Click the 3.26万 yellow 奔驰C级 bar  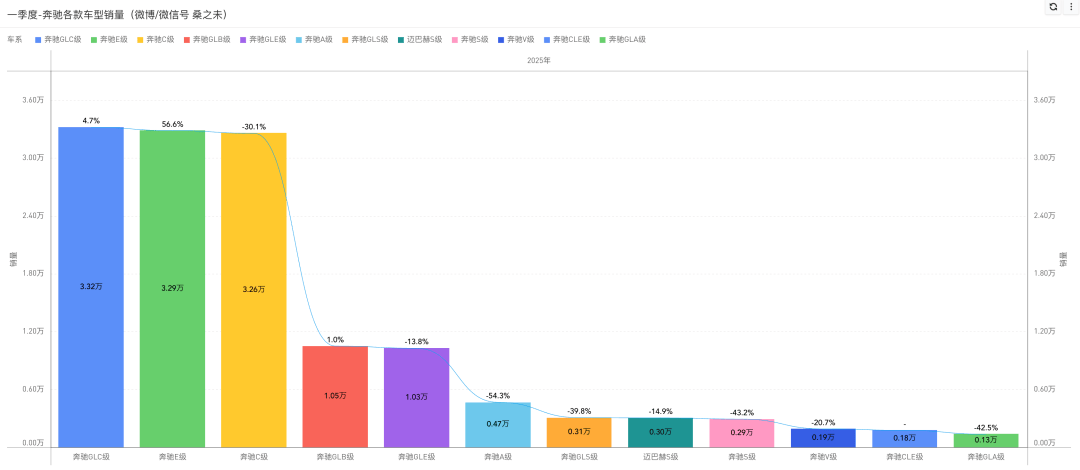click(x=253, y=289)
